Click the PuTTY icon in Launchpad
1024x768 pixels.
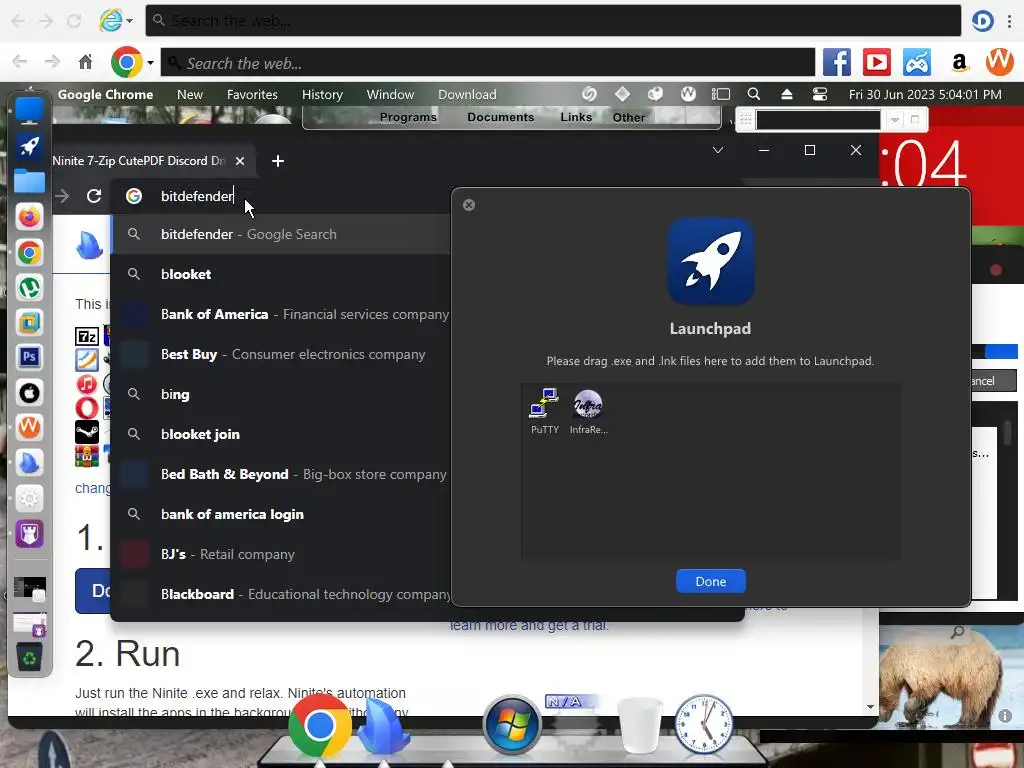pyautogui.click(x=545, y=411)
